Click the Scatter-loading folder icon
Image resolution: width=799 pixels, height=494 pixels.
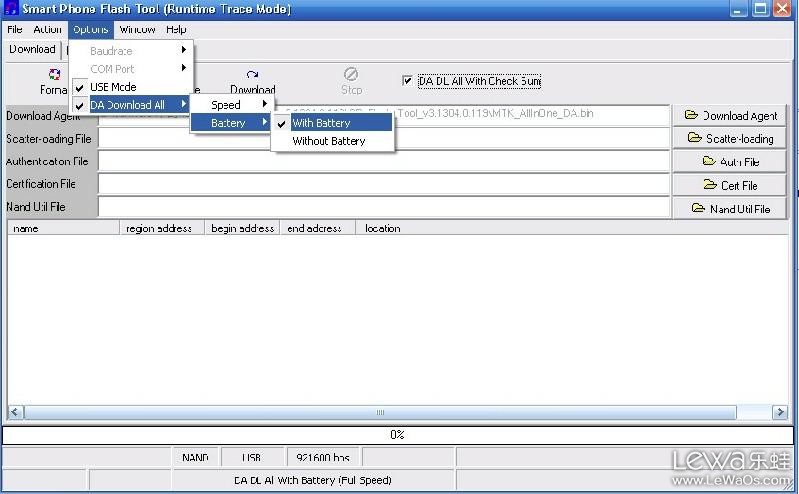pyautogui.click(x=694, y=138)
